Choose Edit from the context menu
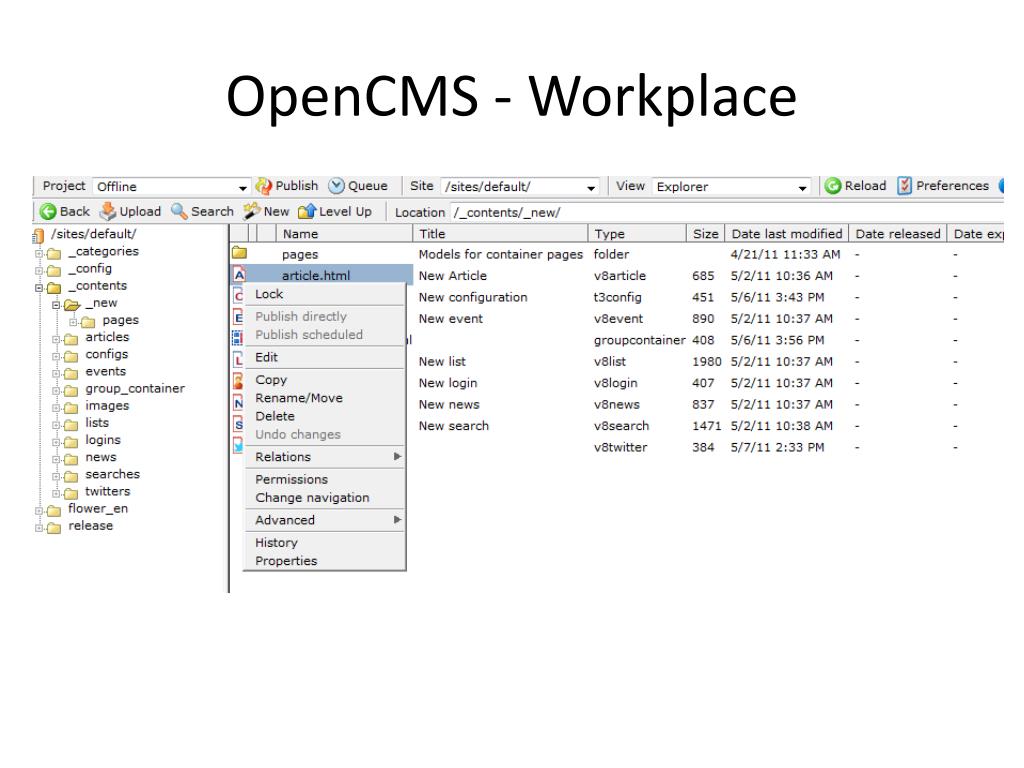 click(x=325, y=358)
